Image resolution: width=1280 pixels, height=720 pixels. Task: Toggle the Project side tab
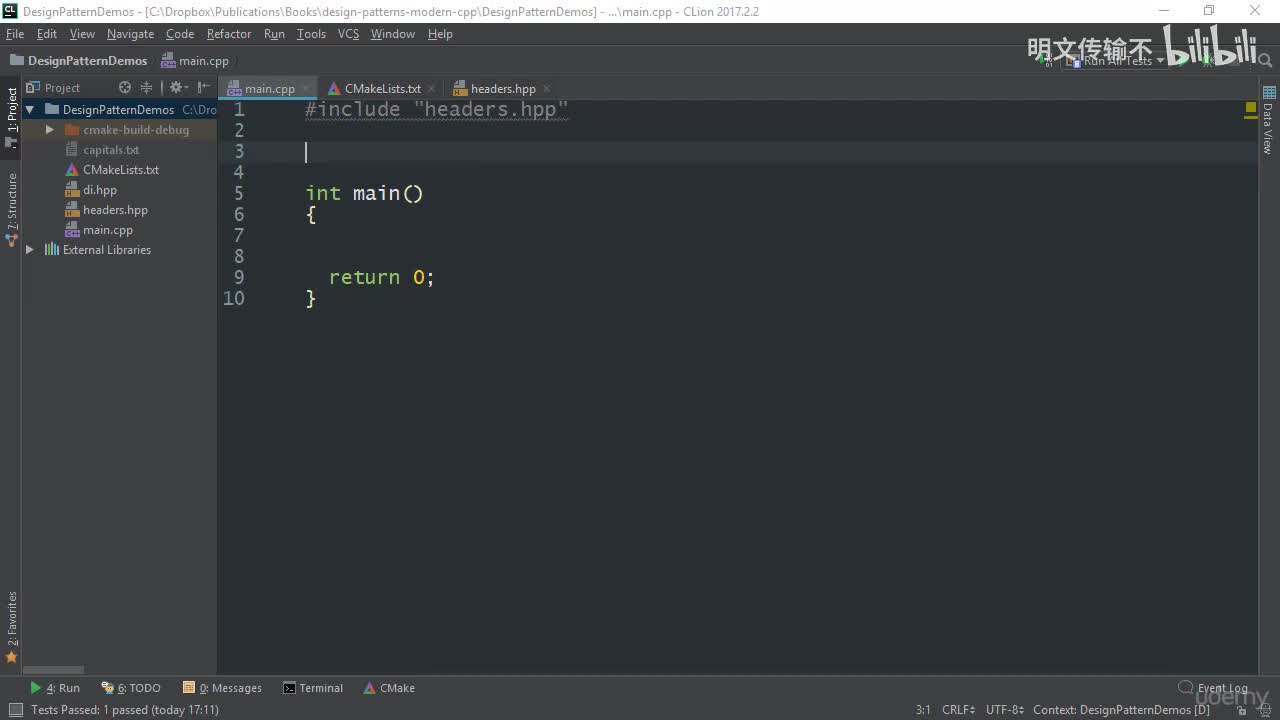[x=11, y=118]
